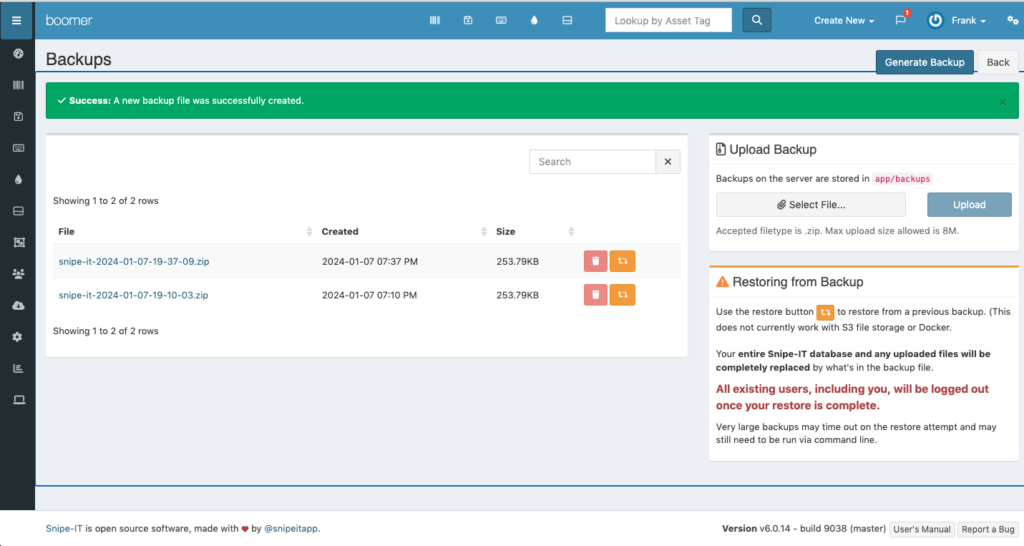Open Settings gear icon in sidebar
Screen dimensions: 1024x546
[18, 337]
